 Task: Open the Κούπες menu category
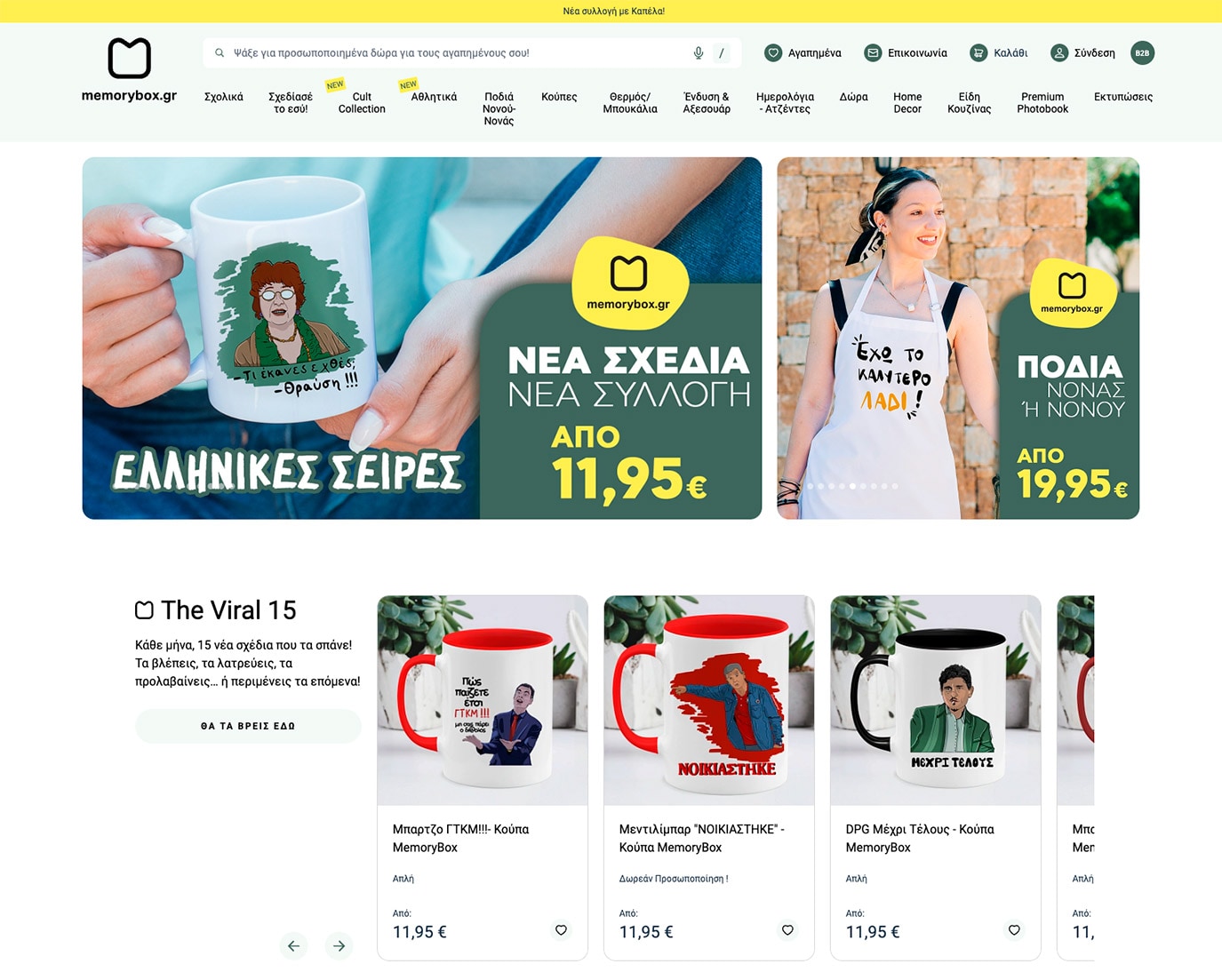click(559, 97)
